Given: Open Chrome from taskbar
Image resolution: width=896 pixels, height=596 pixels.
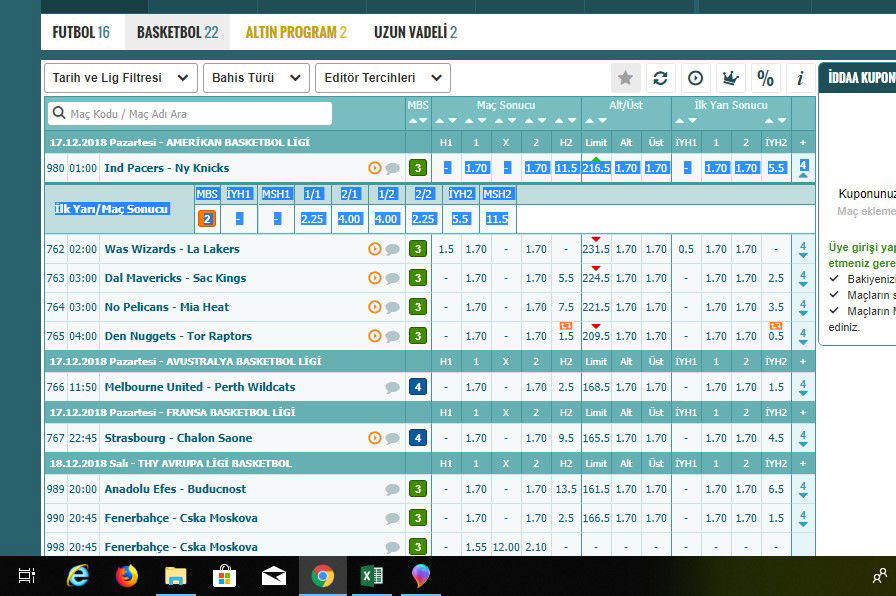Looking at the screenshot, I should 323,576.
